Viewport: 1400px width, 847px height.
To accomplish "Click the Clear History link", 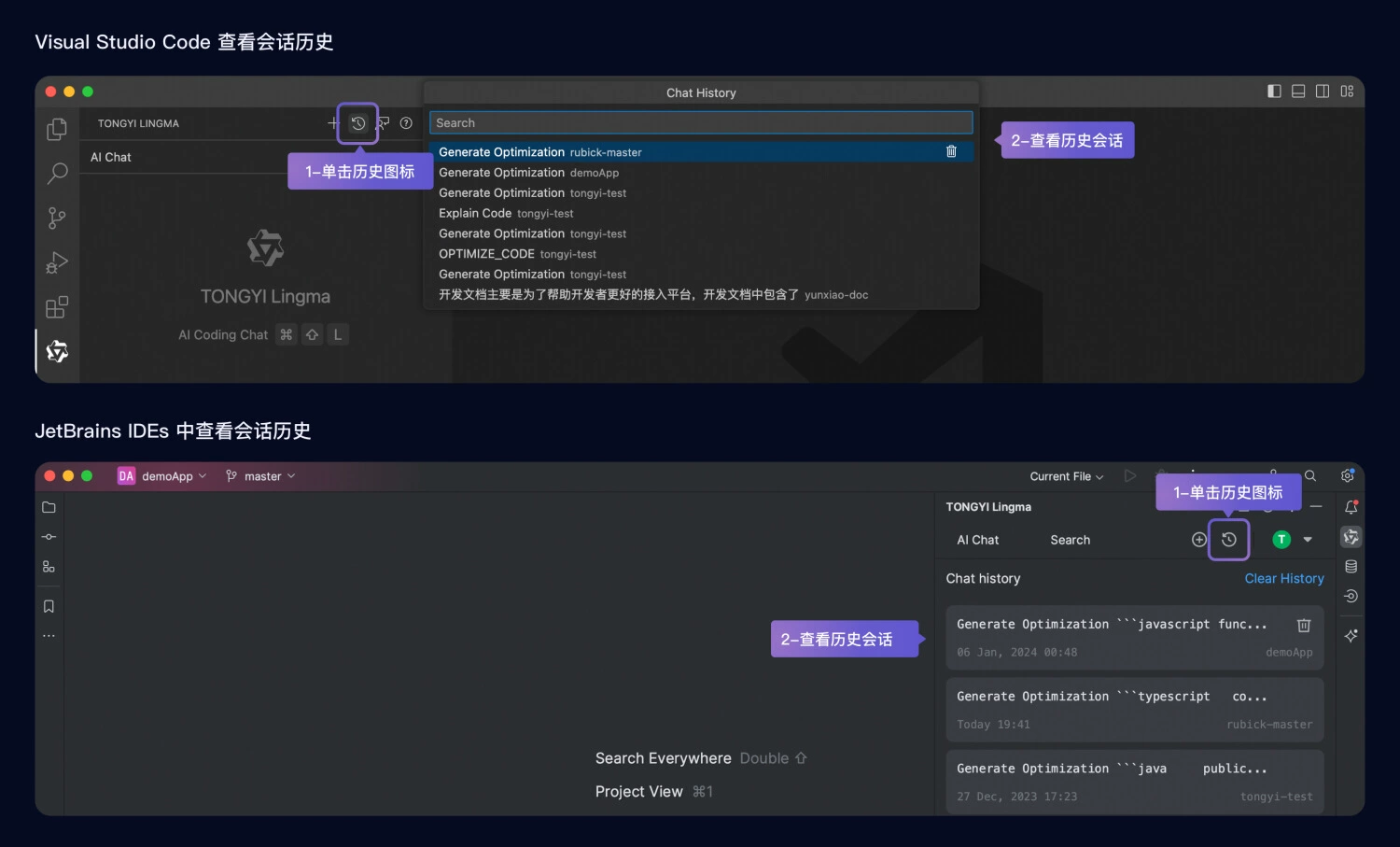I will 1284,579.
